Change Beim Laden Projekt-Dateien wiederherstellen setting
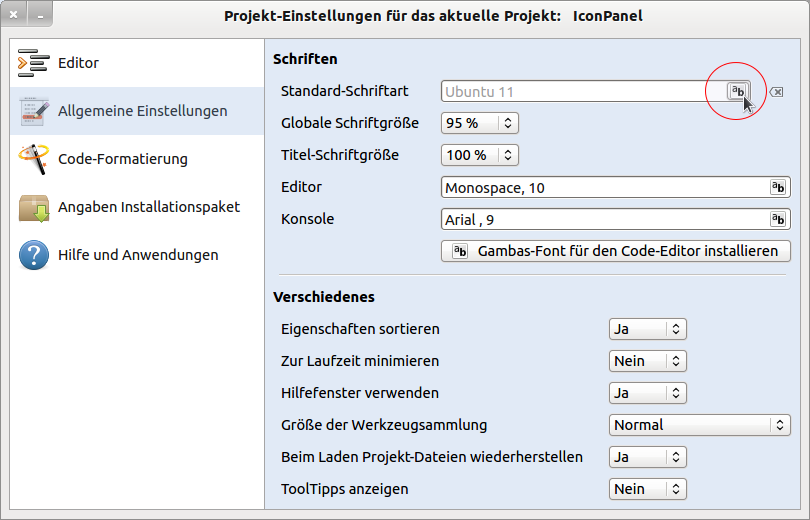Screen dimensions: 810x520 point(648,457)
